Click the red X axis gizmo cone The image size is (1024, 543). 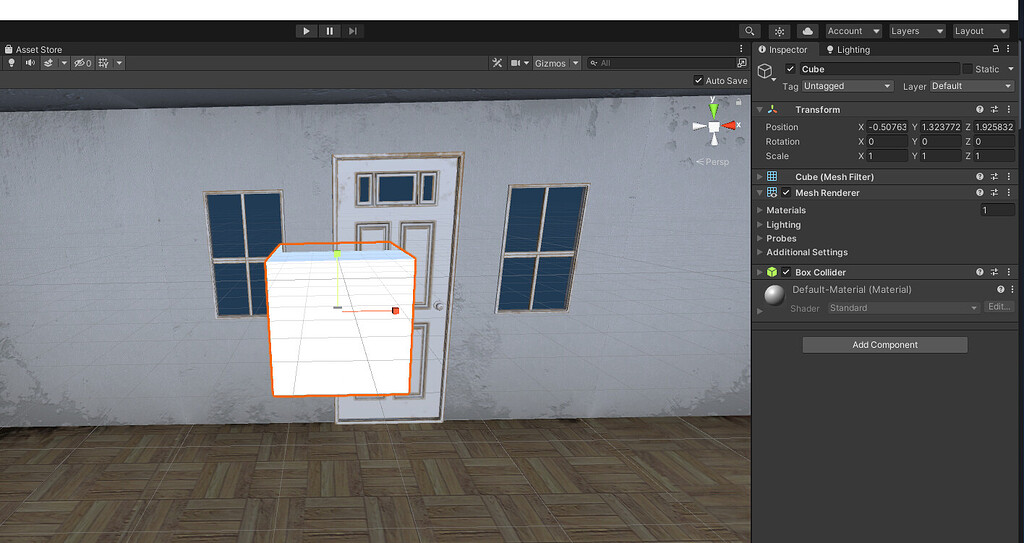730,125
